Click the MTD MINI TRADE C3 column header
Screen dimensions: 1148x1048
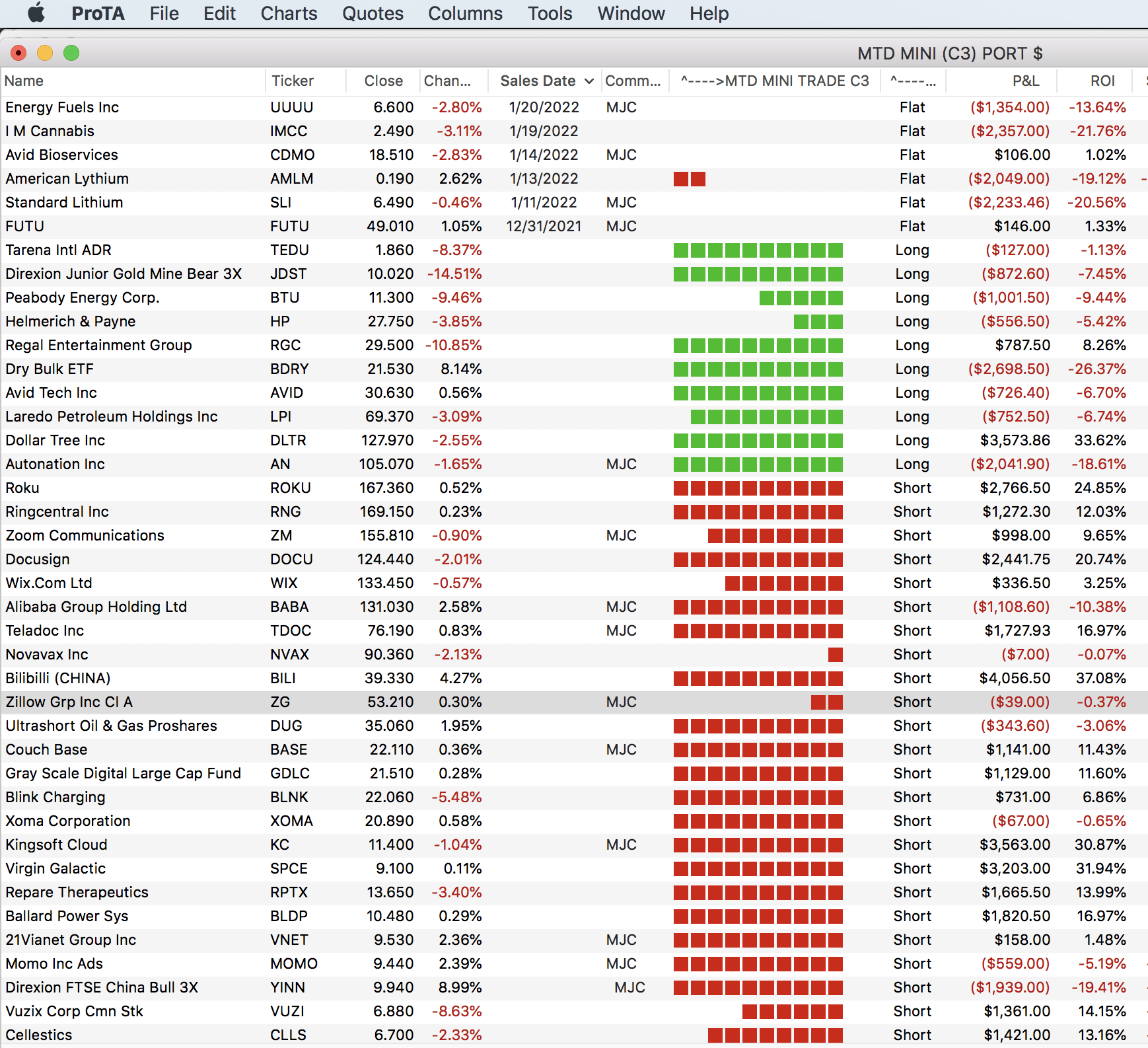click(775, 81)
